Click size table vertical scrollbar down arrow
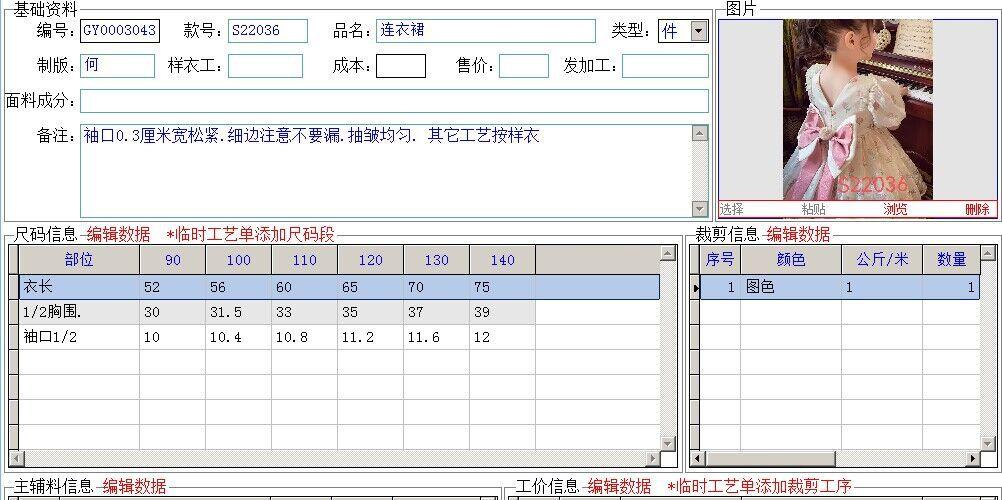1002x500 pixels. tap(668, 443)
